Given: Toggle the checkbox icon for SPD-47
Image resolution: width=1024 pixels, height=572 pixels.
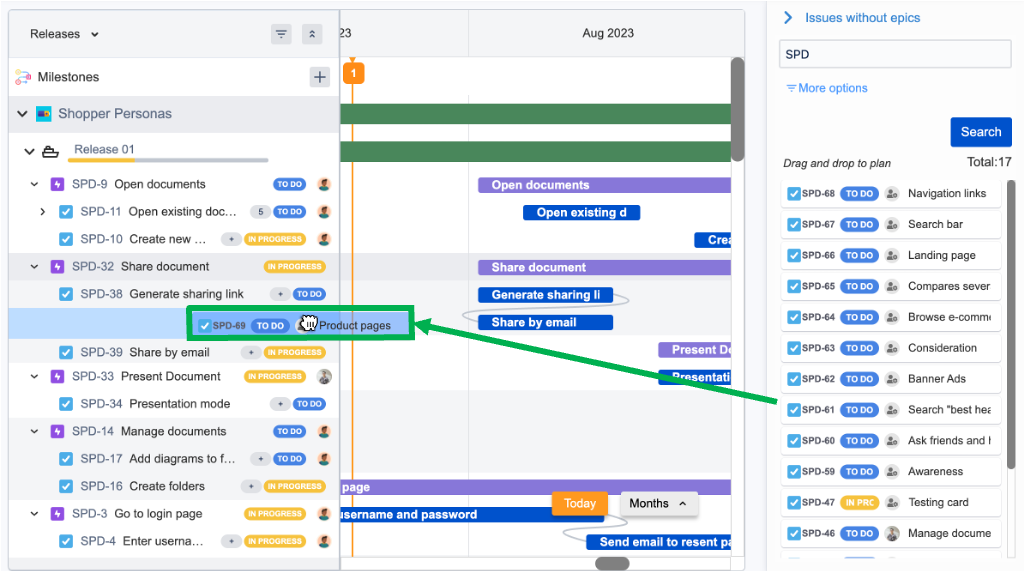Looking at the screenshot, I should point(794,503).
